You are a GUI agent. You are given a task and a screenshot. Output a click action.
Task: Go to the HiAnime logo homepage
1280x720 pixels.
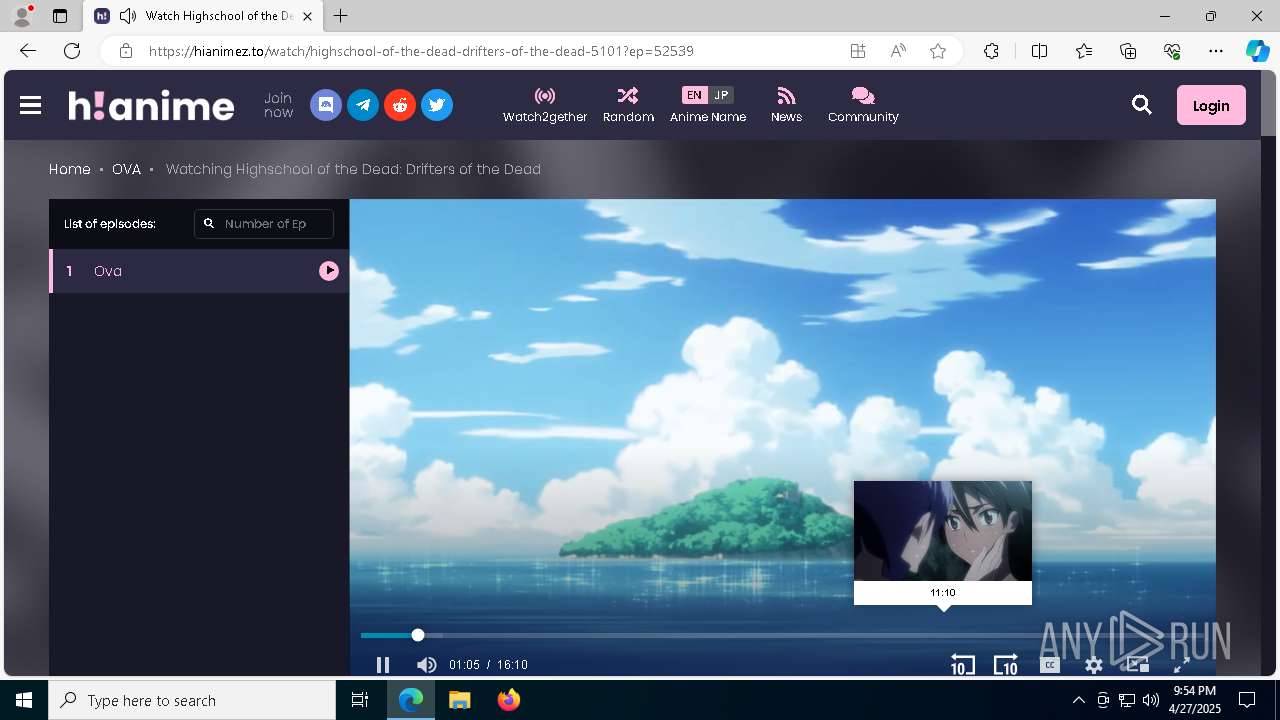coord(151,105)
